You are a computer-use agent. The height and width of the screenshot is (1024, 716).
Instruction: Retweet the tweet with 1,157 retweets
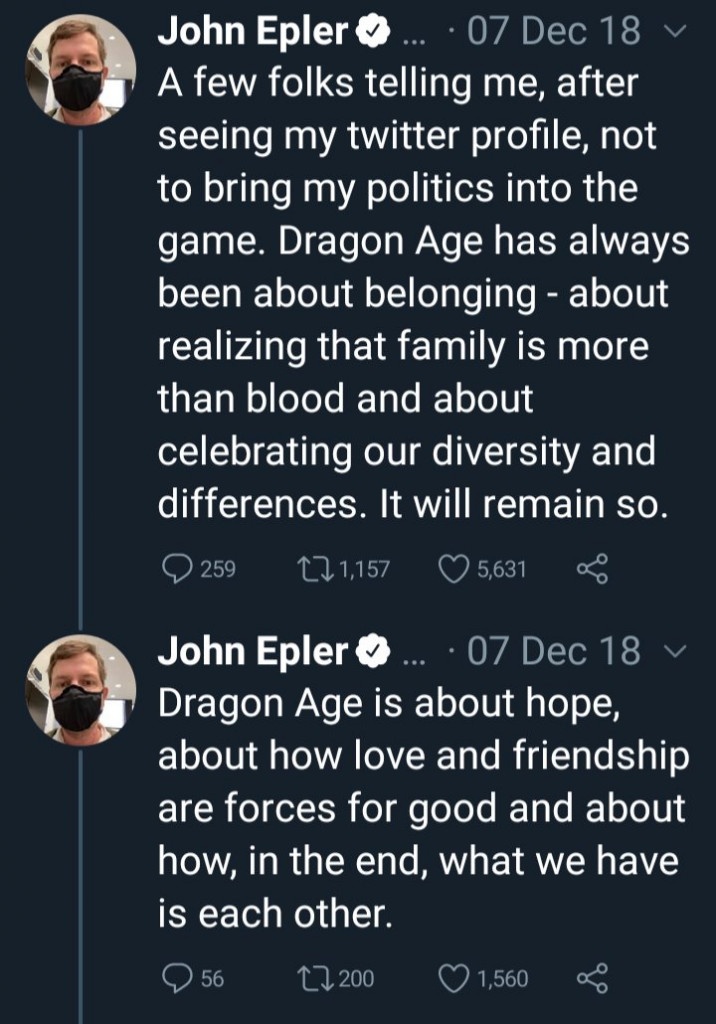tap(311, 569)
